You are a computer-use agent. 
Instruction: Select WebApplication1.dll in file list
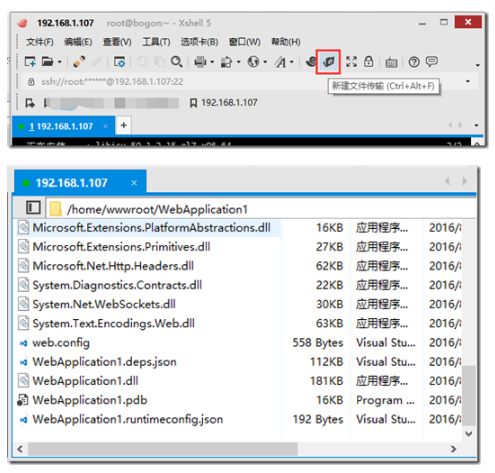(85, 381)
